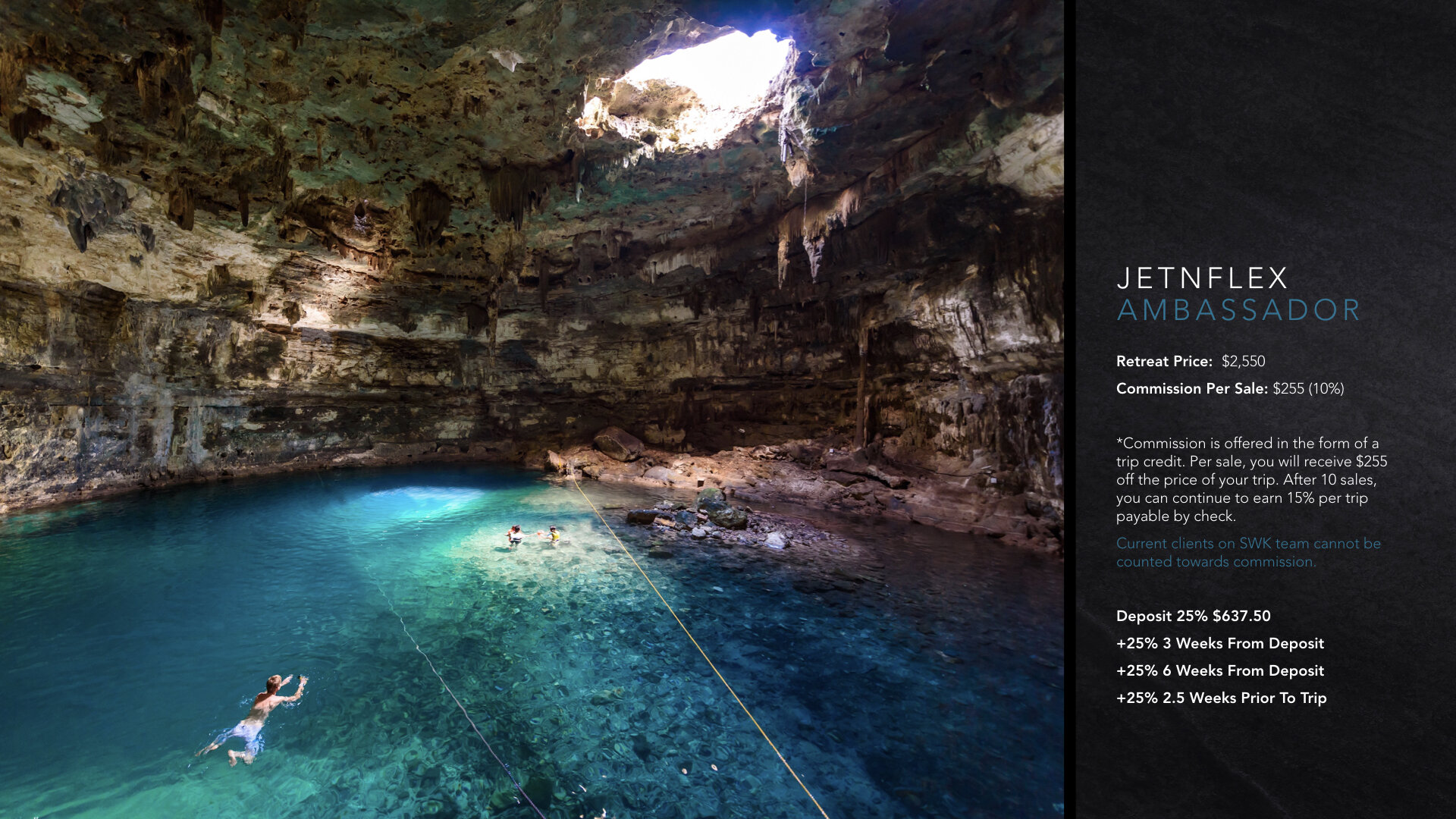Screen dimensions: 1456x819
Task: Select '+25% 3 Weeks From Deposit' line
Action: (x=1220, y=644)
